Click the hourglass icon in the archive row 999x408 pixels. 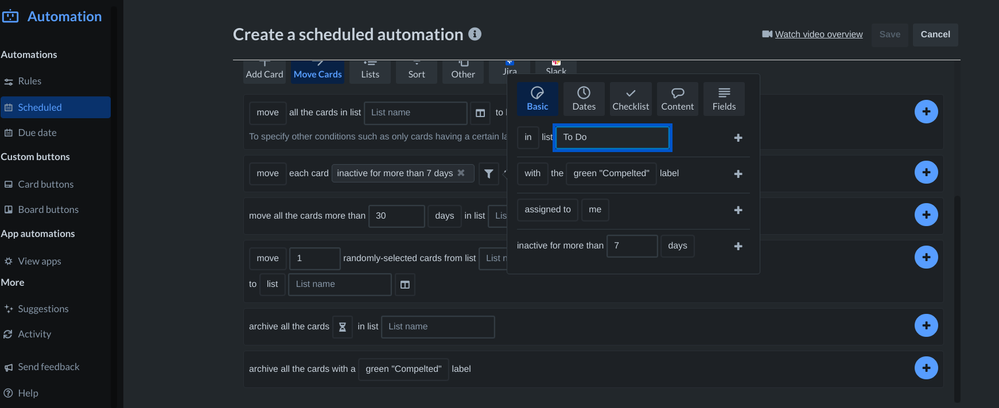[342, 327]
